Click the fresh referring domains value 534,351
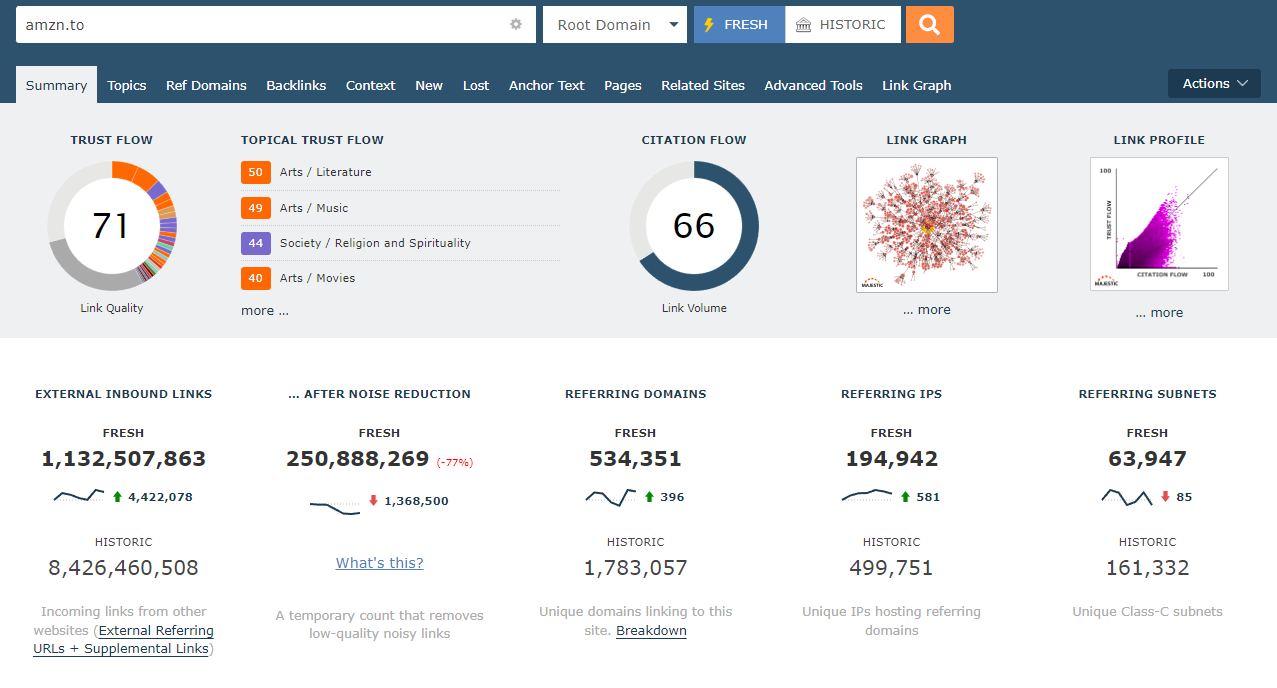Image resolution: width=1277 pixels, height=688 pixels. (x=636, y=459)
